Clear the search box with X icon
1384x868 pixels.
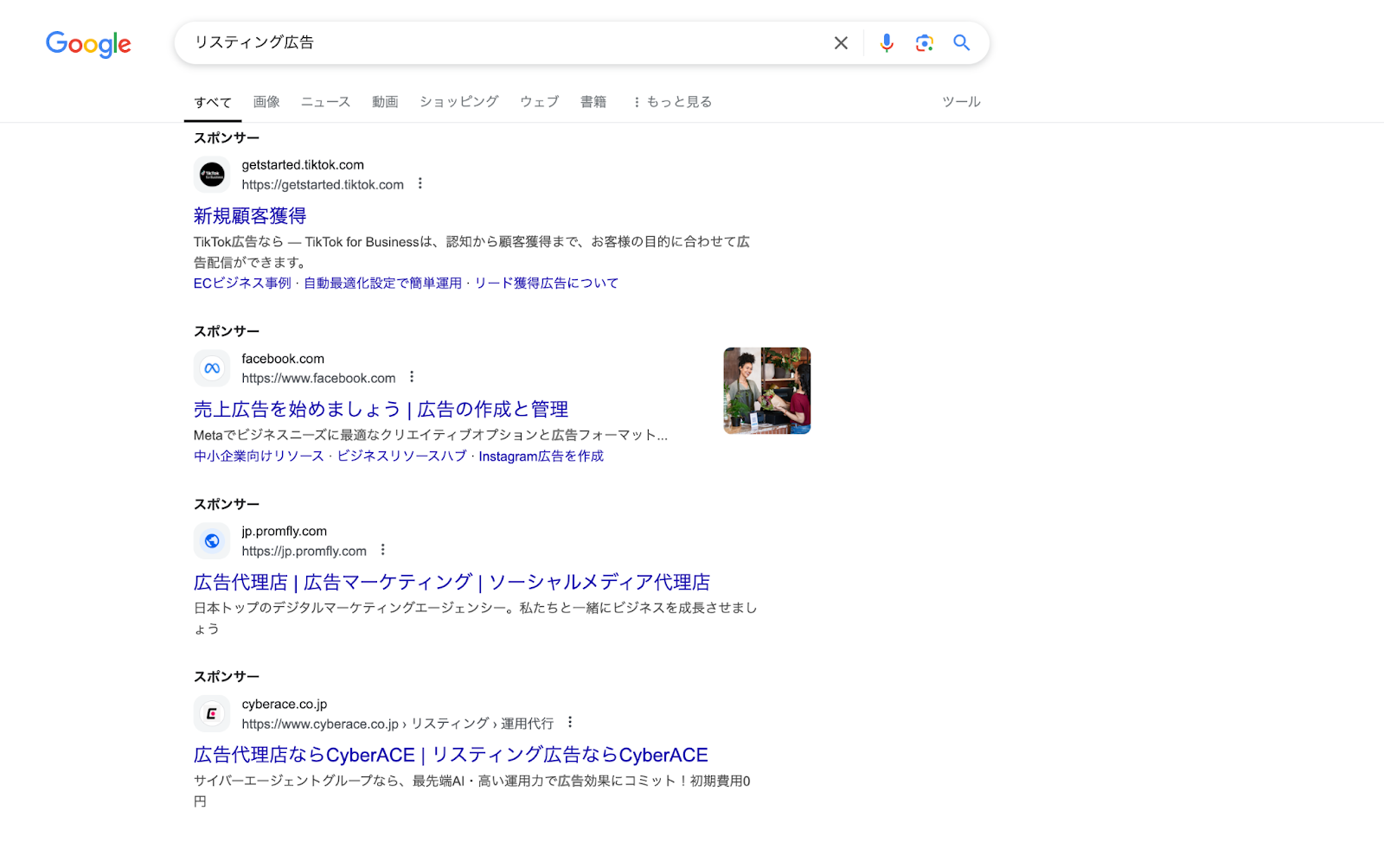click(x=841, y=43)
